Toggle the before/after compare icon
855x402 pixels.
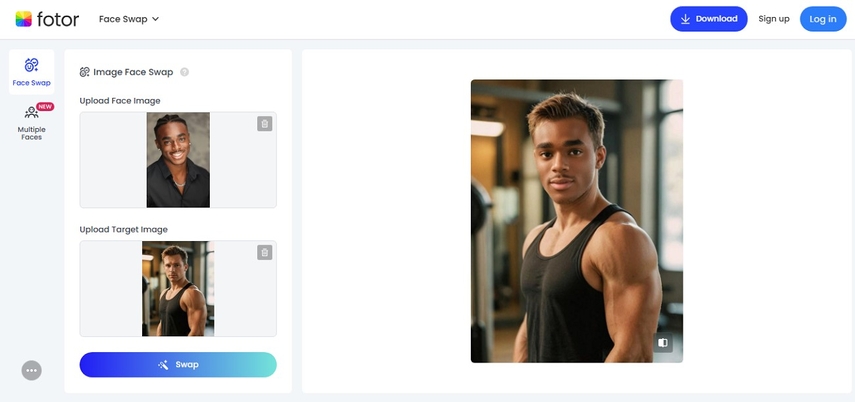pos(663,343)
